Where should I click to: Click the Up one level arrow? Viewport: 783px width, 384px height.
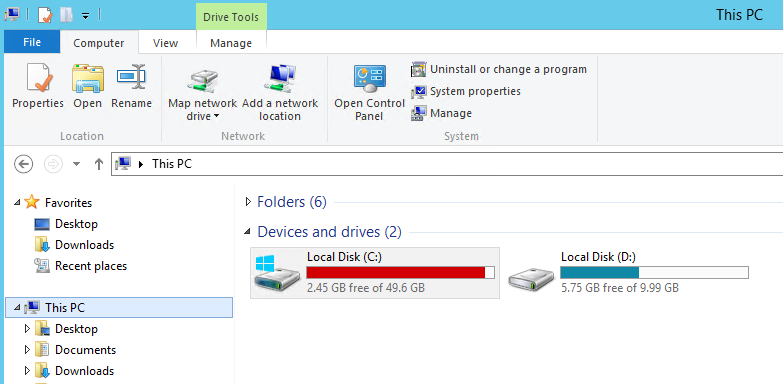pyautogui.click(x=99, y=164)
